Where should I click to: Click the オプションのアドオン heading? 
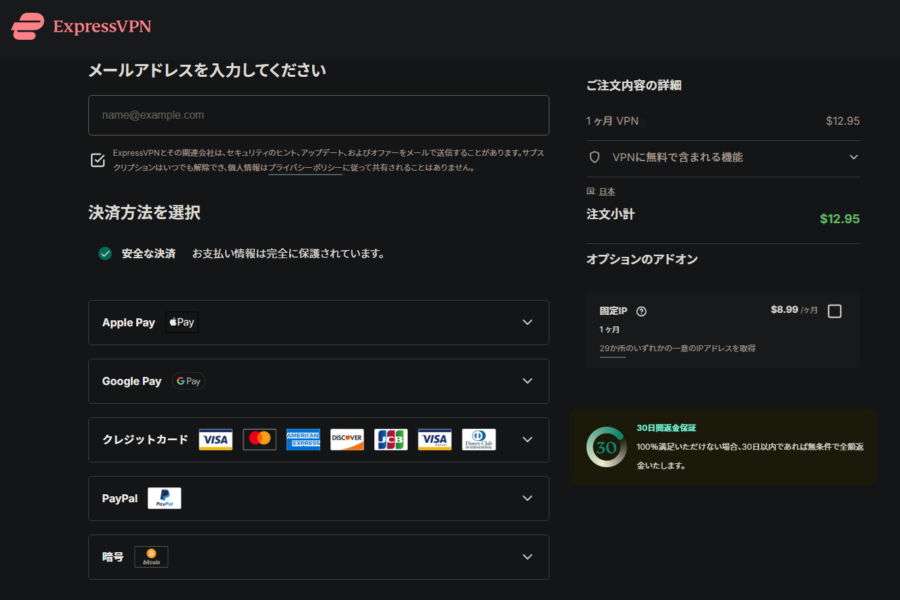[642, 260]
